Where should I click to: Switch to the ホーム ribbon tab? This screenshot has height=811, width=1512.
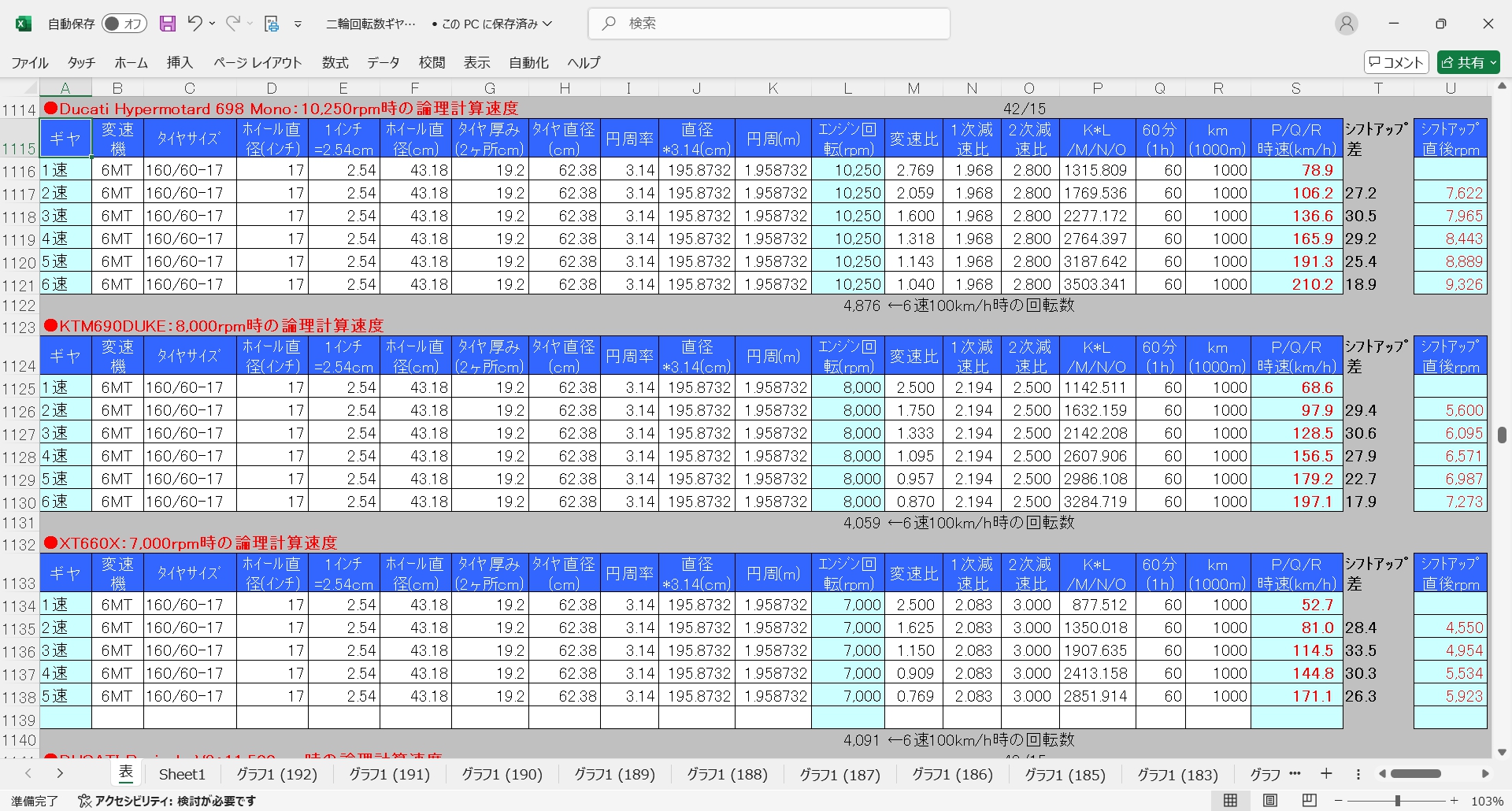131,62
